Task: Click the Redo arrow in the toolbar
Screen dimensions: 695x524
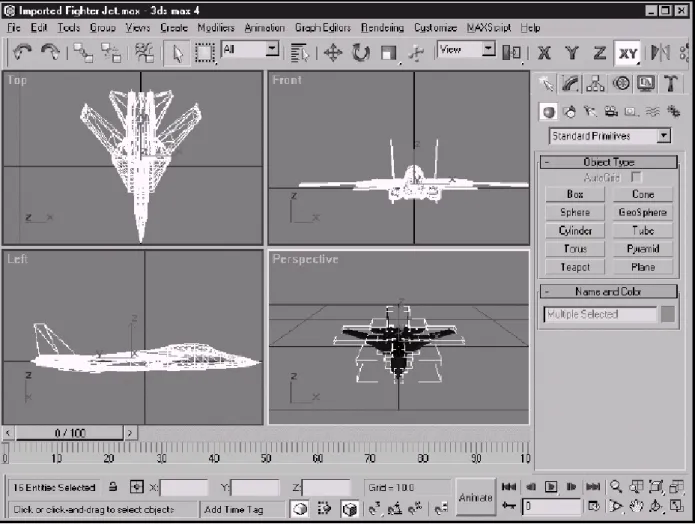Action: tap(50, 52)
